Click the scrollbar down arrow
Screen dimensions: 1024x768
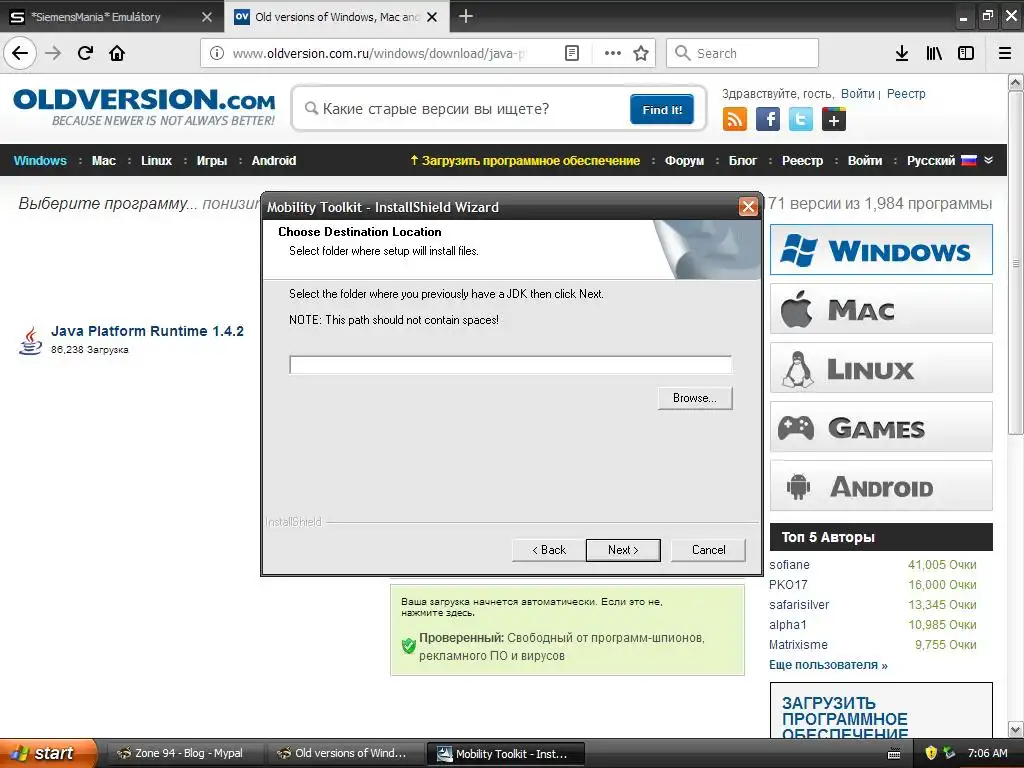[x=1016, y=729]
